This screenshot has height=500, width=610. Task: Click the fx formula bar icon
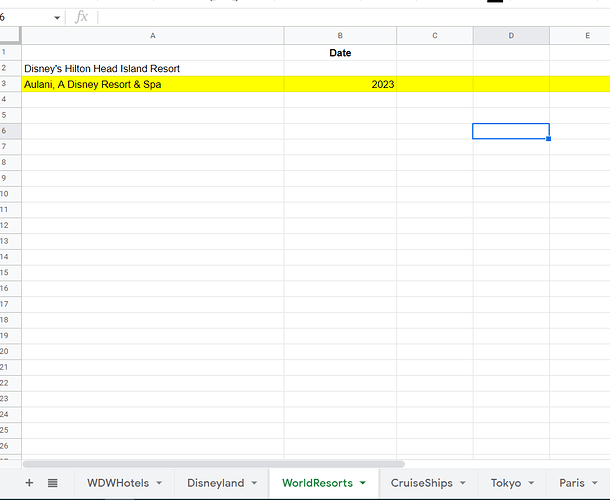81,17
